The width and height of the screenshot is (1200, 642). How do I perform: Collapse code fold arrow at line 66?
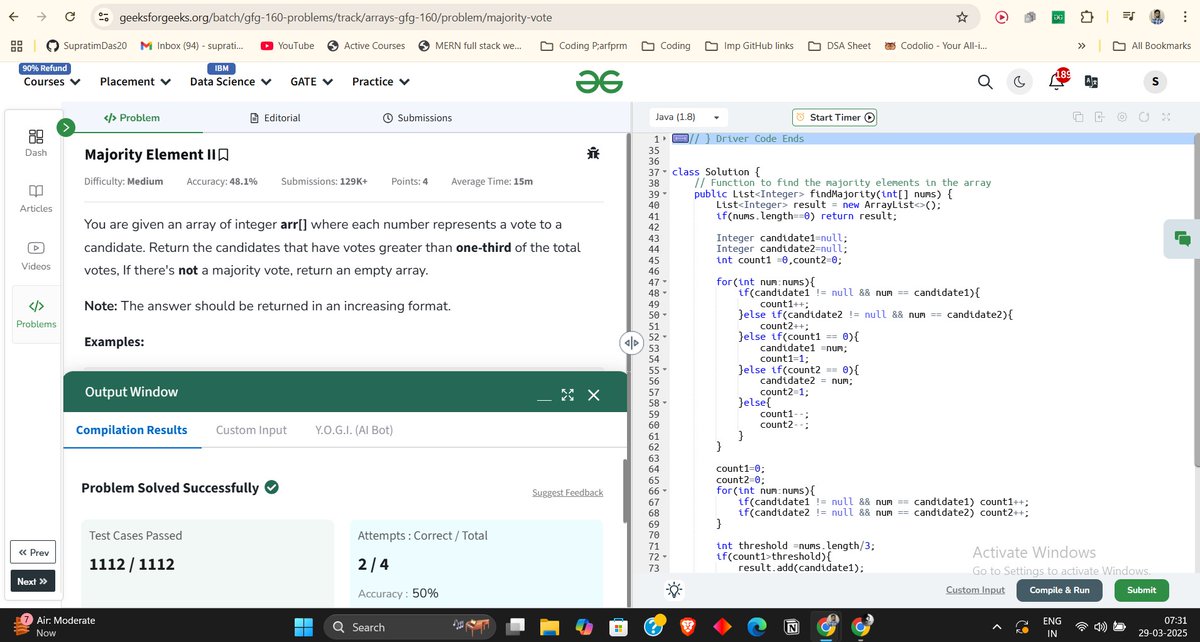click(x=665, y=491)
